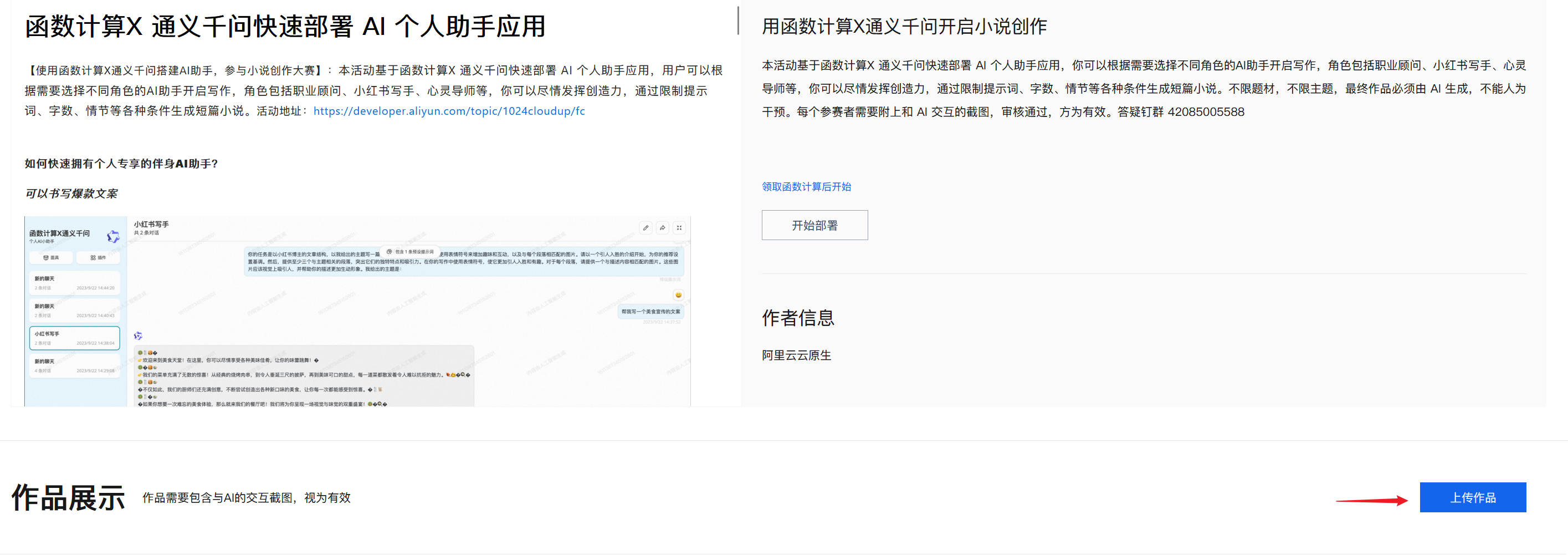This screenshot has height=555, width=1568.
Task: Click the 作者信息 heading
Action: click(798, 317)
